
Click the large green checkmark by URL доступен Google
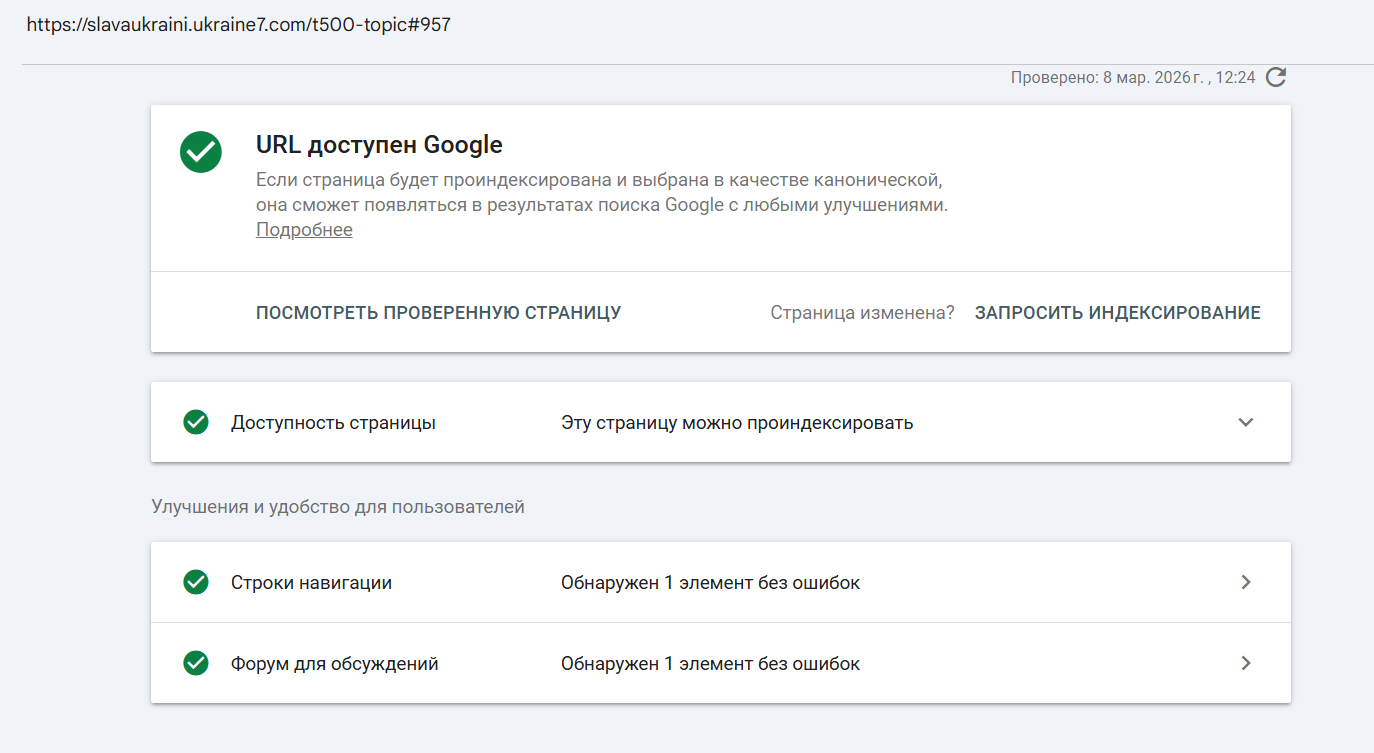click(x=200, y=152)
